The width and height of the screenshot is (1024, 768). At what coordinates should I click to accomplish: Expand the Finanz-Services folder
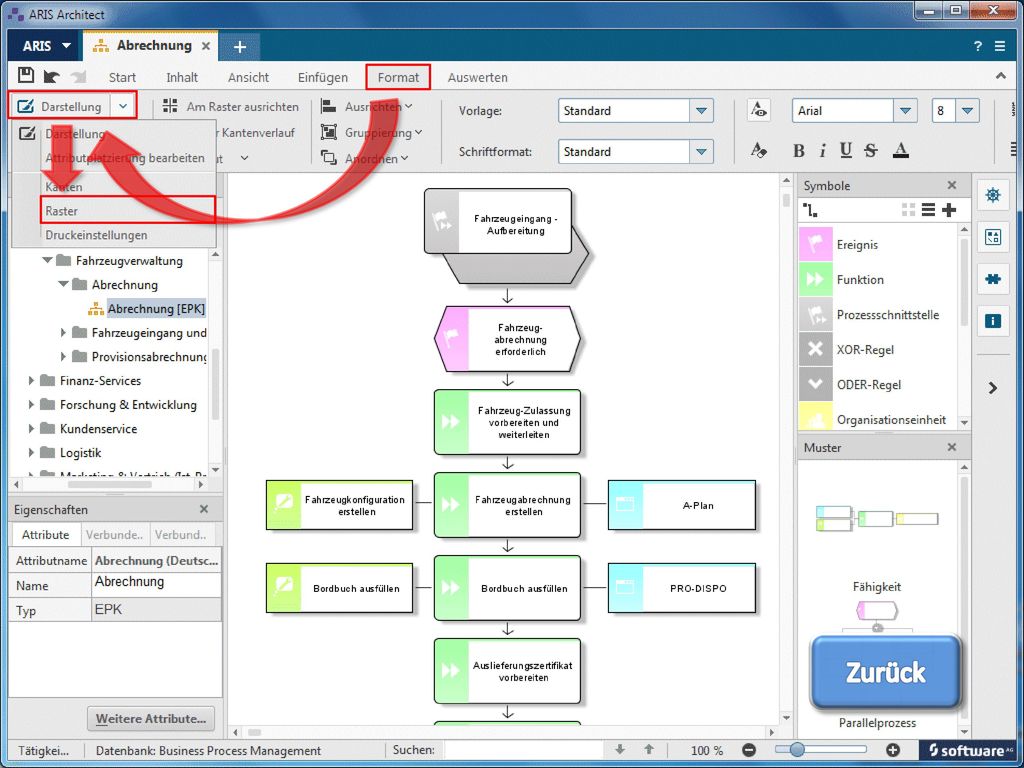point(31,380)
